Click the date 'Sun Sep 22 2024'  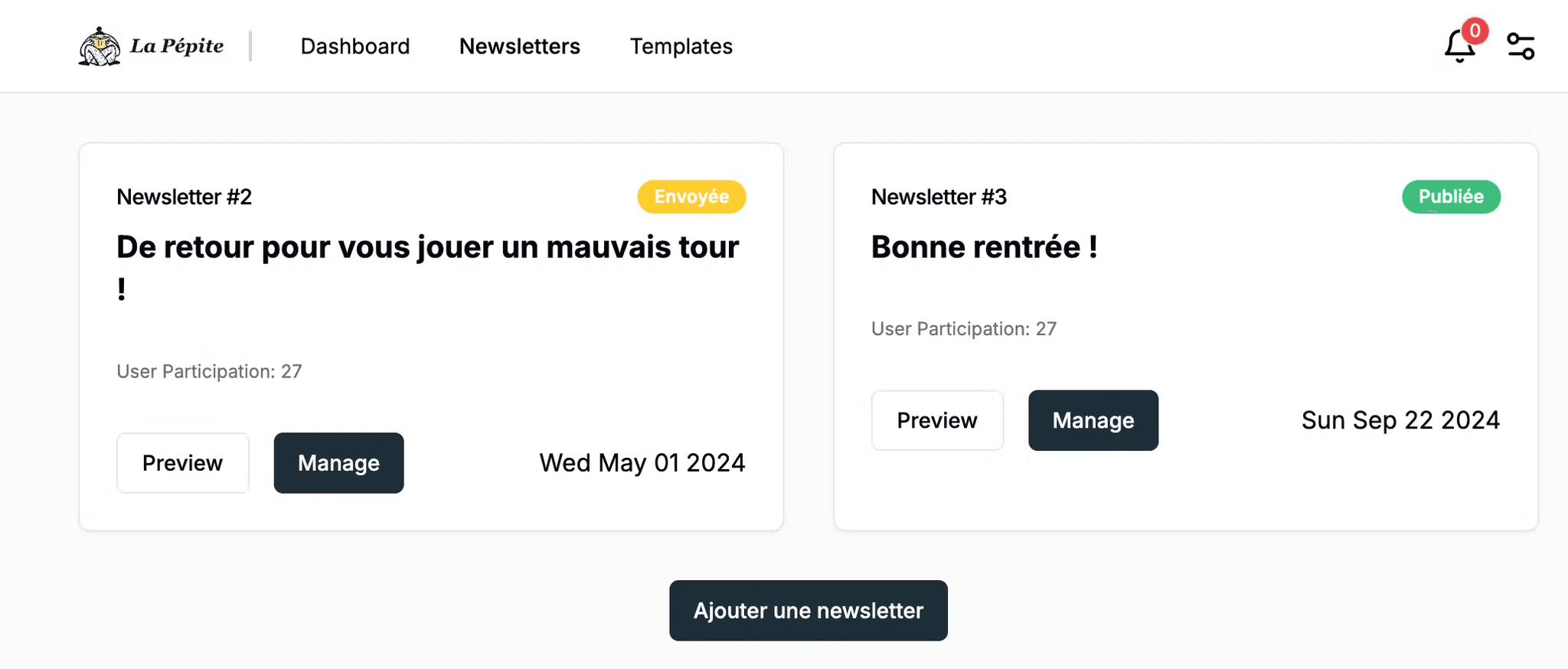1400,419
